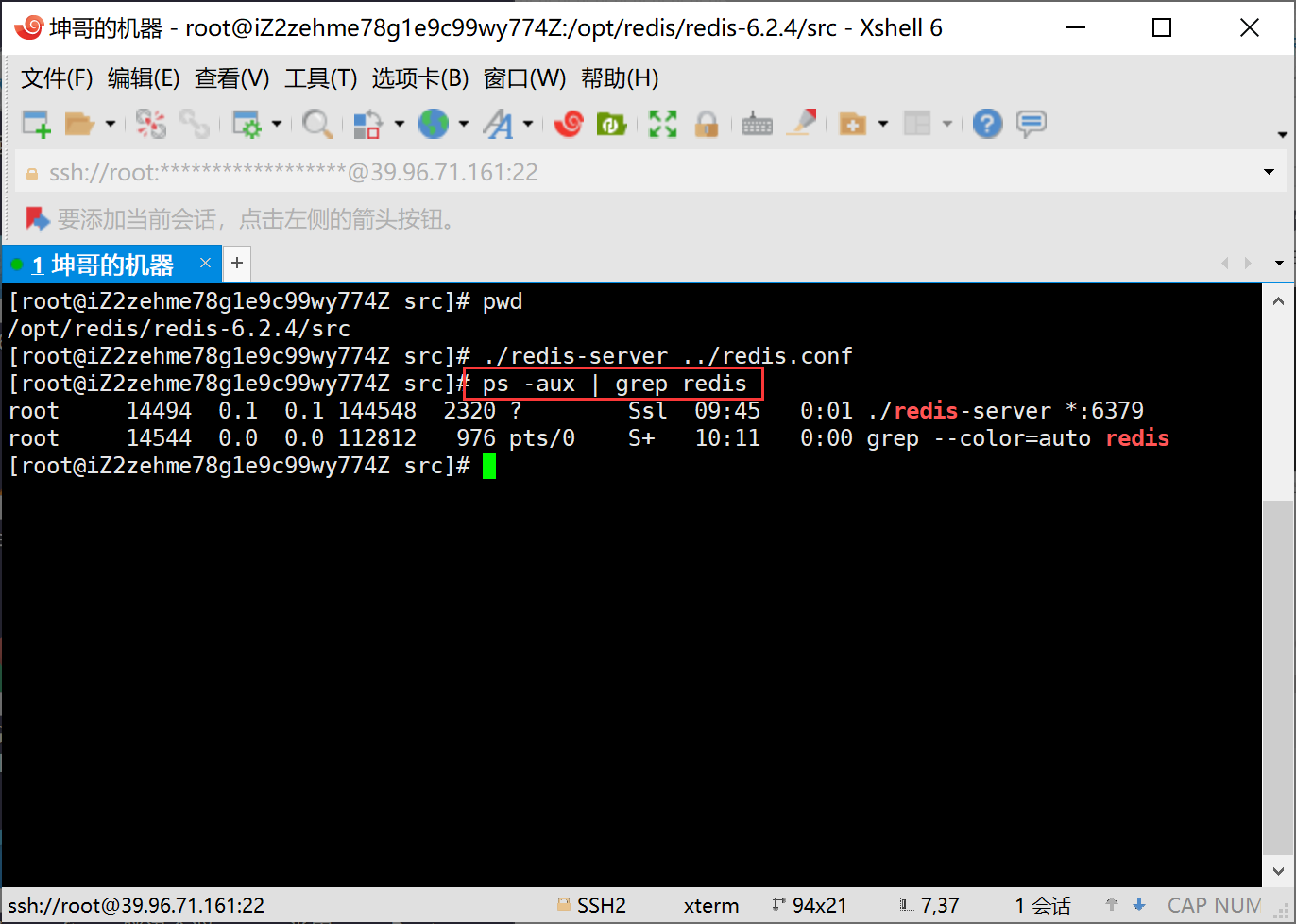Expand the open folder dropdown arrow

click(x=110, y=124)
